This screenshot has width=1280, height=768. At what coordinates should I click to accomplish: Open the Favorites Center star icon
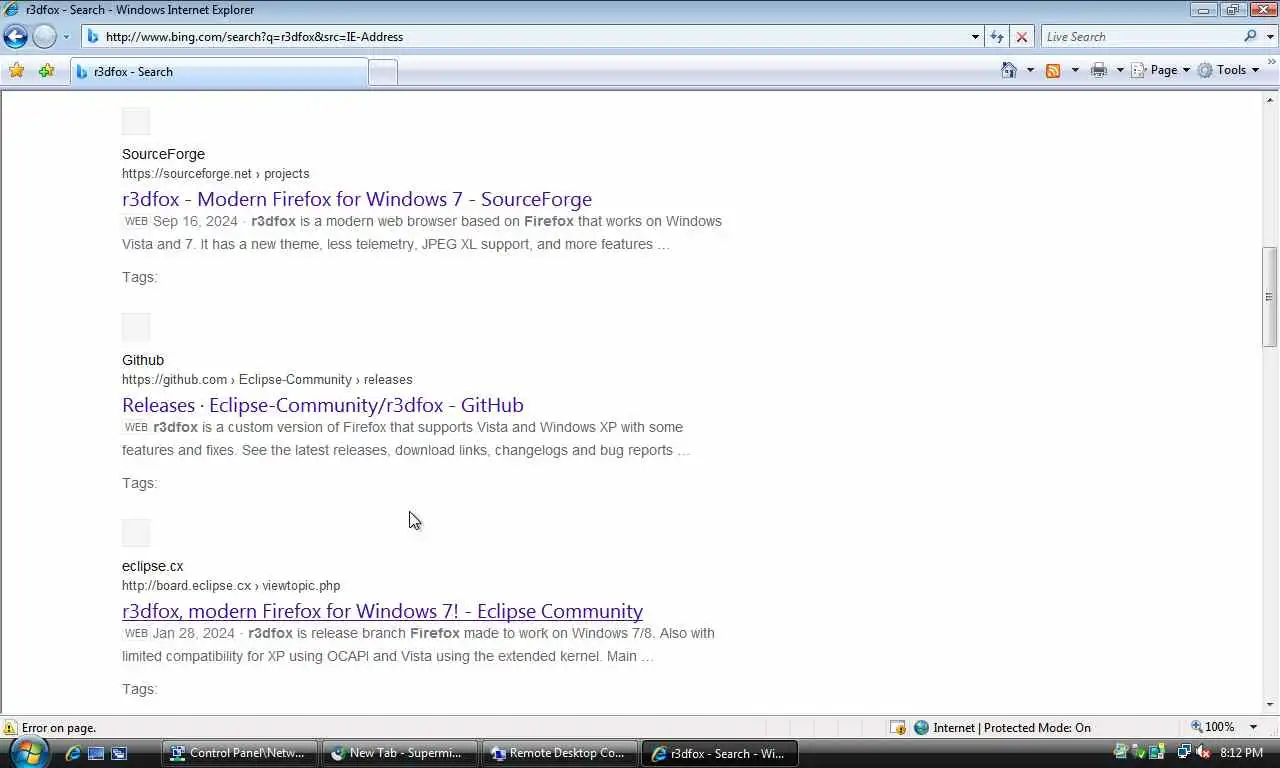(16, 71)
